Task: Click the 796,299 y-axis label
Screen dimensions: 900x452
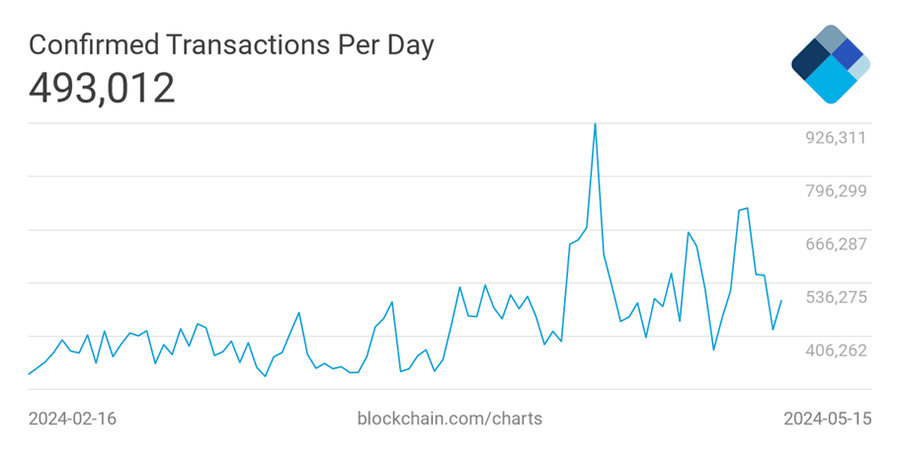Action: [836, 191]
